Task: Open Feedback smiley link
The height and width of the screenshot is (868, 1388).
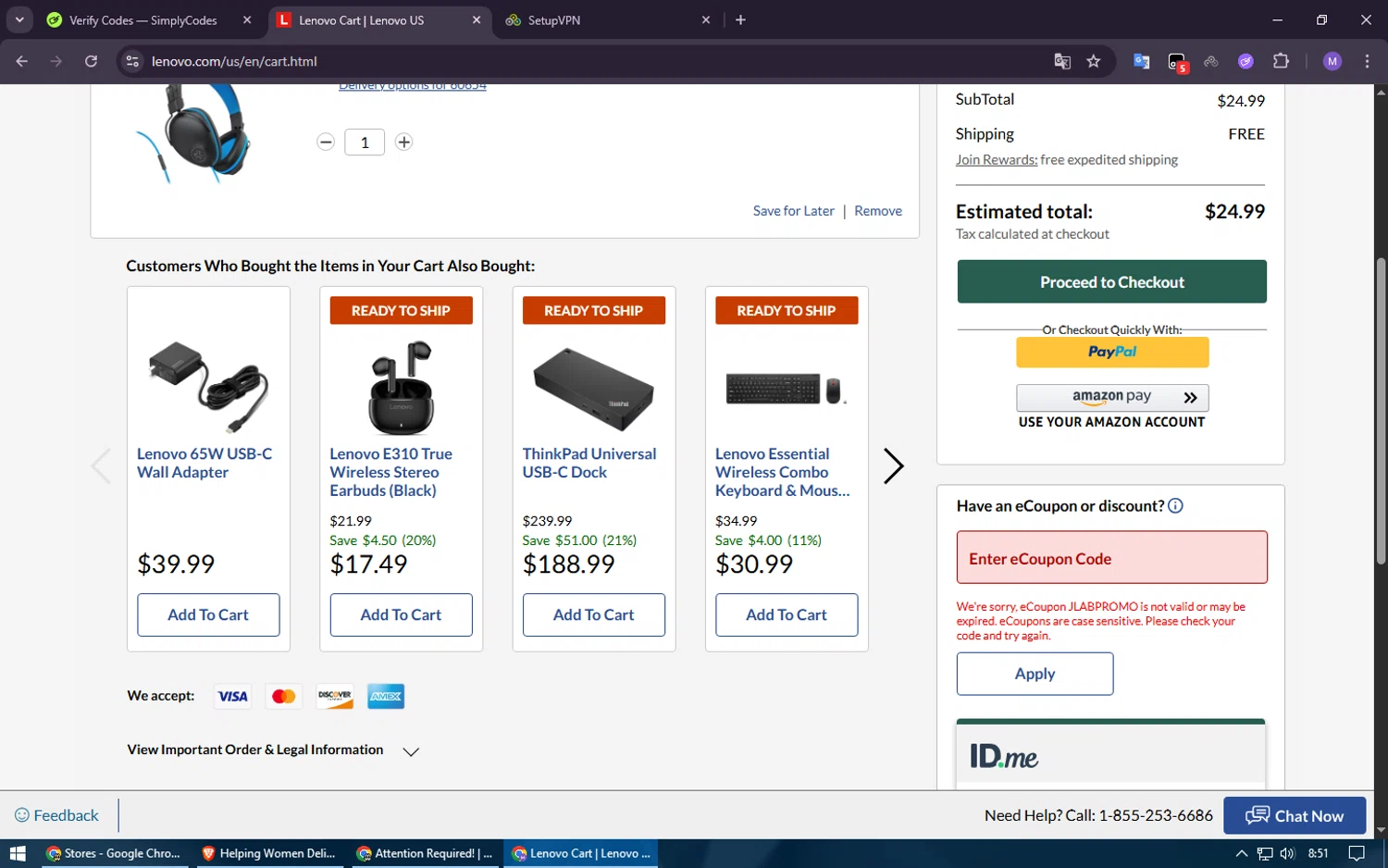Action: pyautogui.click(x=56, y=815)
